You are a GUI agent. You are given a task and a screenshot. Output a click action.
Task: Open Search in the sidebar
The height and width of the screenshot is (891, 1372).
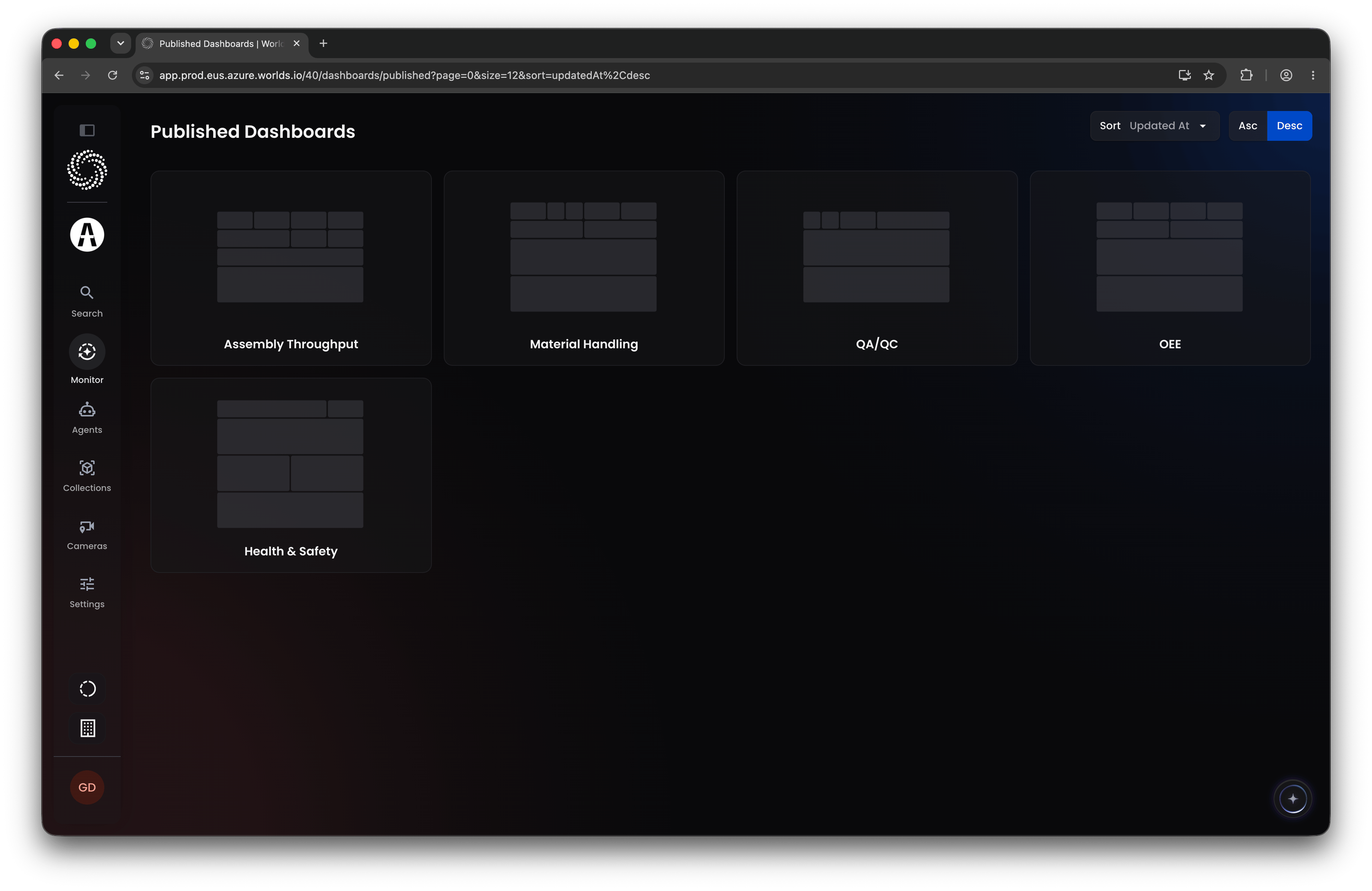(87, 301)
